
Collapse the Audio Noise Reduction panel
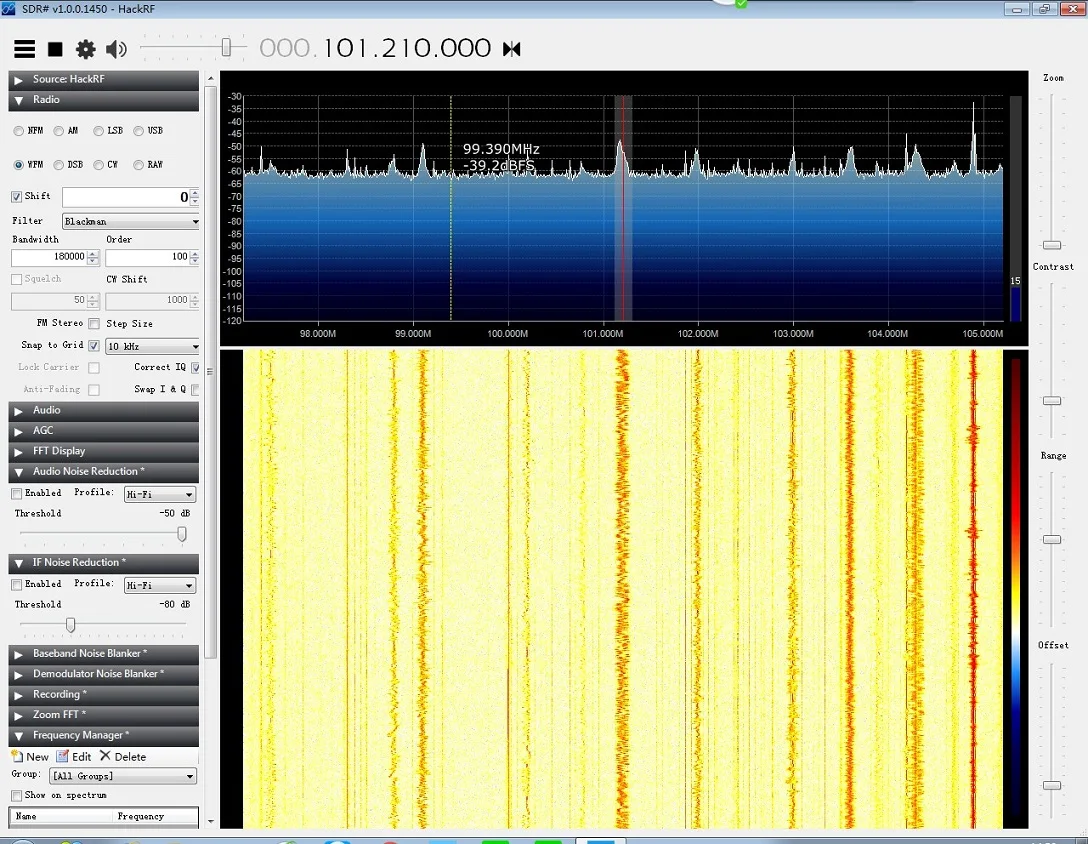pos(103,471)
